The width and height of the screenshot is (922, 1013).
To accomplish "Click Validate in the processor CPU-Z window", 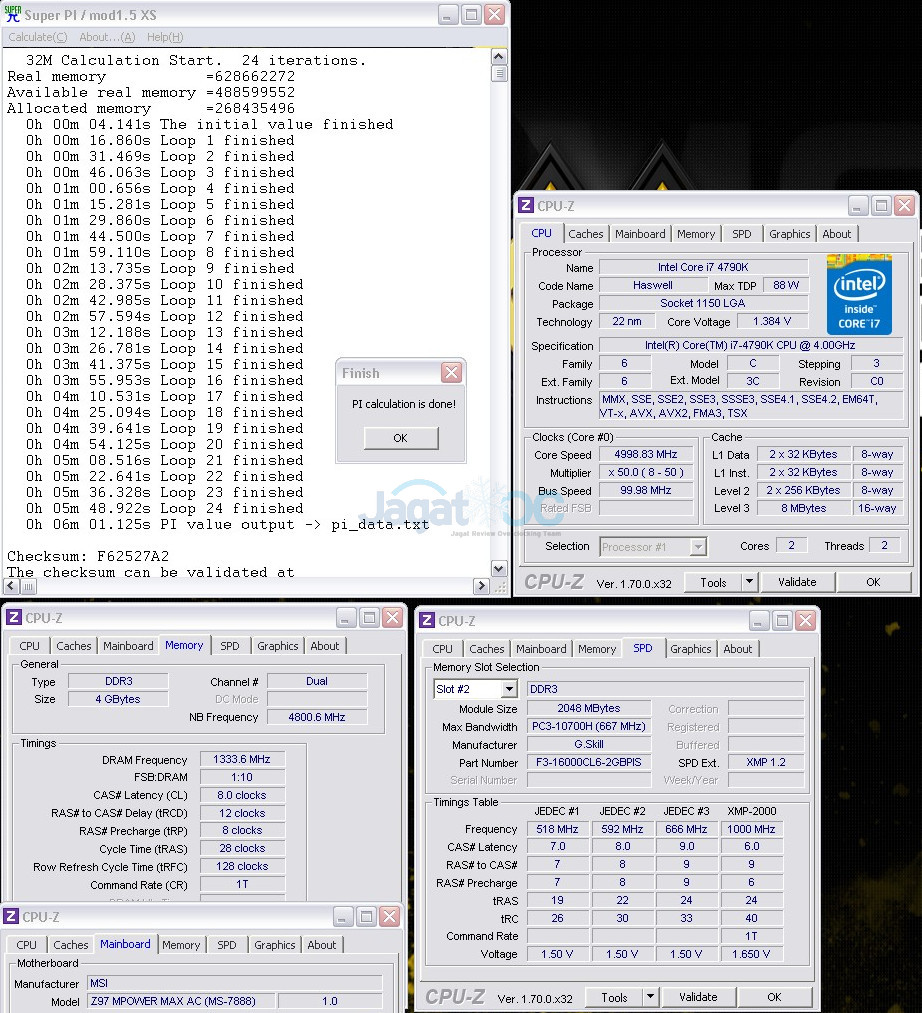I will (x=797, y=582).
